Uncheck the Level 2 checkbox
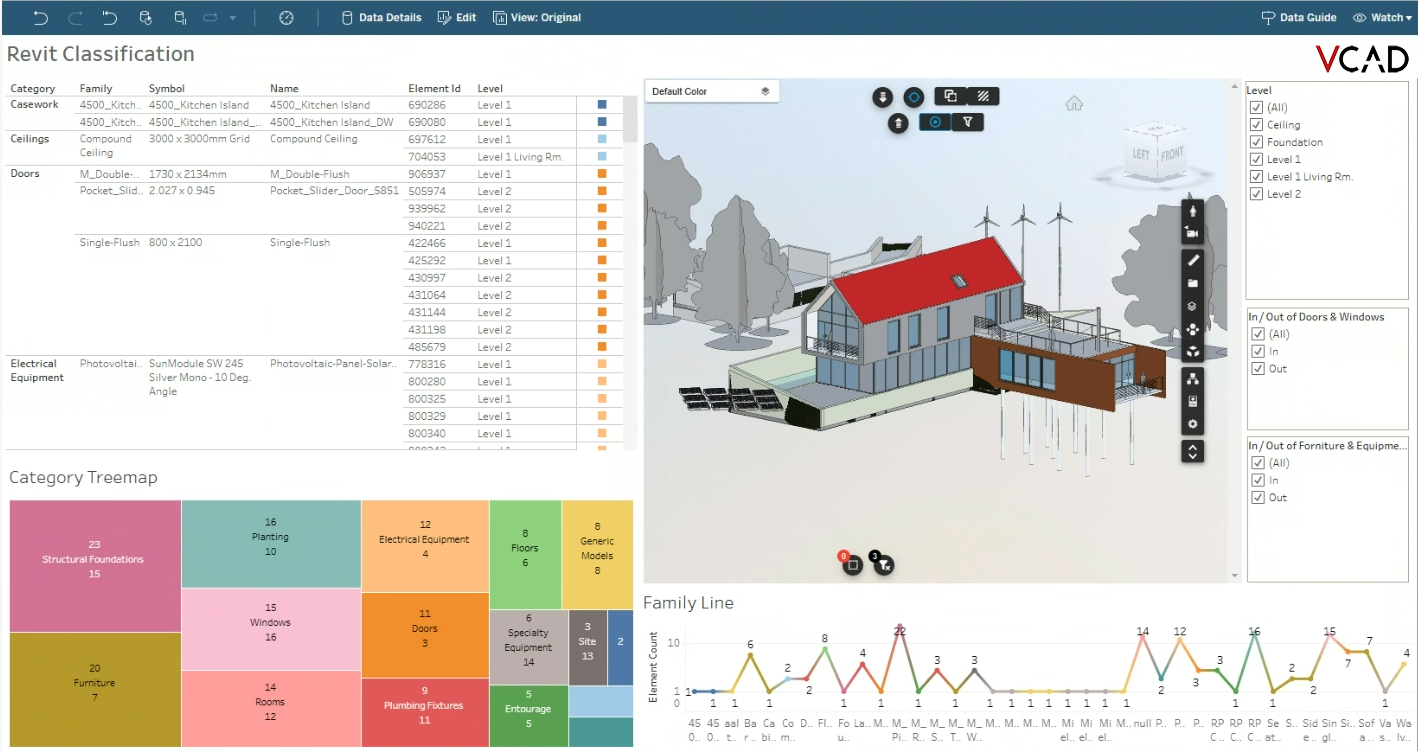 click(x=1256, y=194)
